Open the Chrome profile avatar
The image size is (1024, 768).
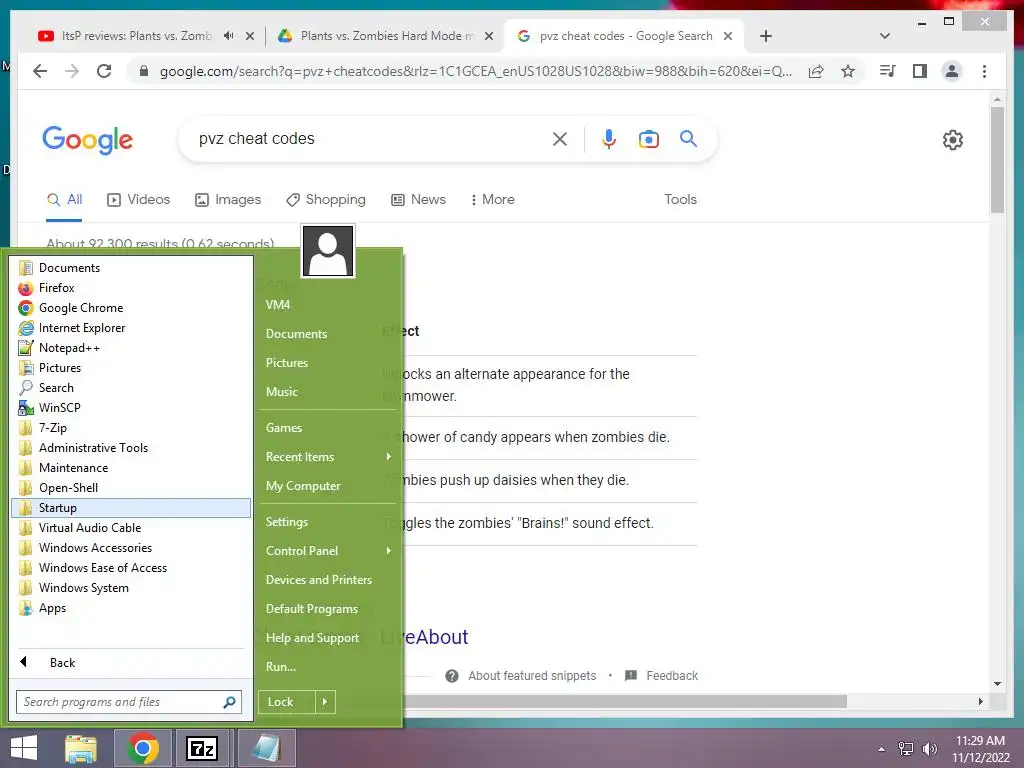(x=952, y=71)
